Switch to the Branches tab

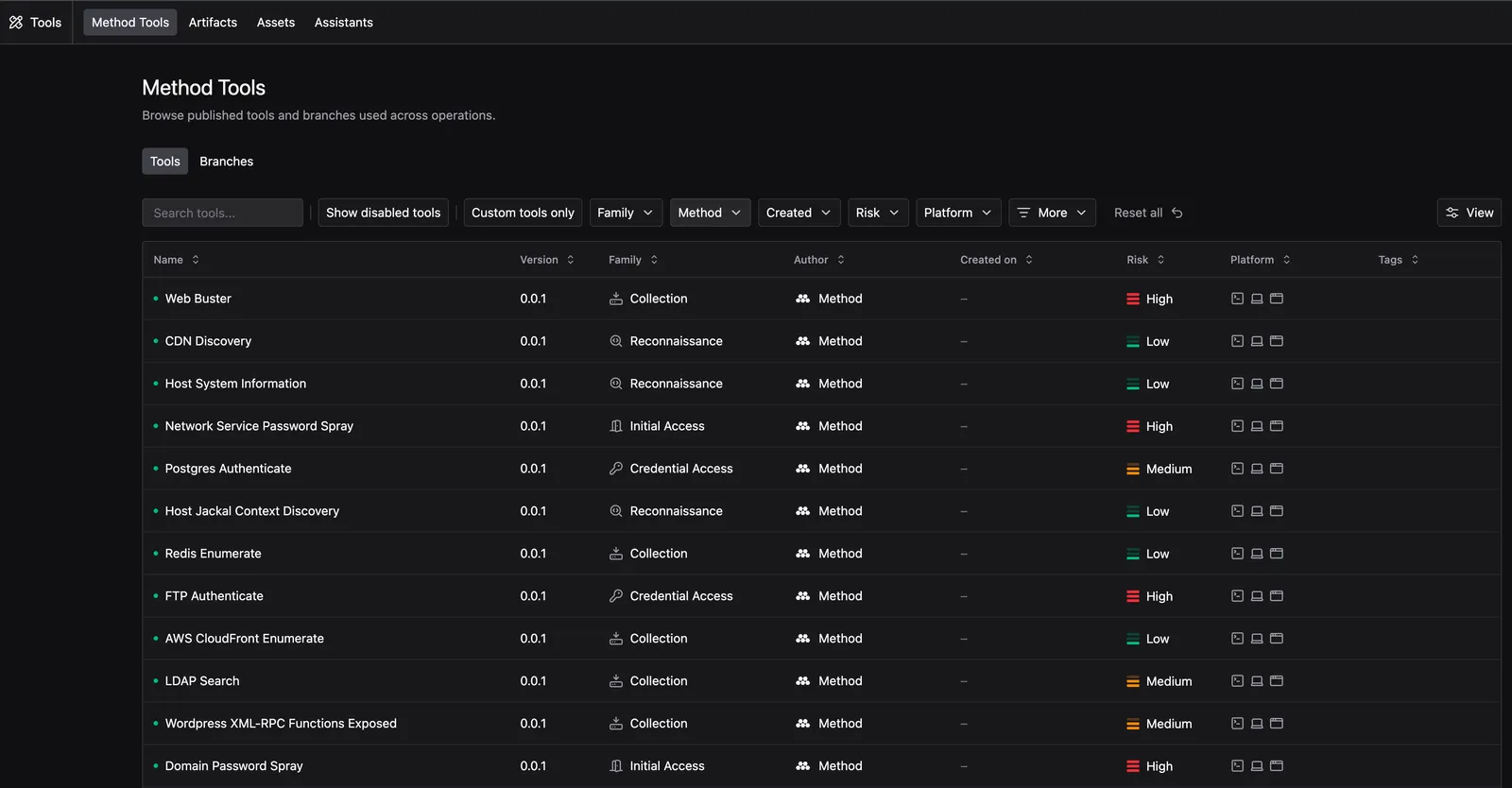pyautogui.click(x=227, y=162)
